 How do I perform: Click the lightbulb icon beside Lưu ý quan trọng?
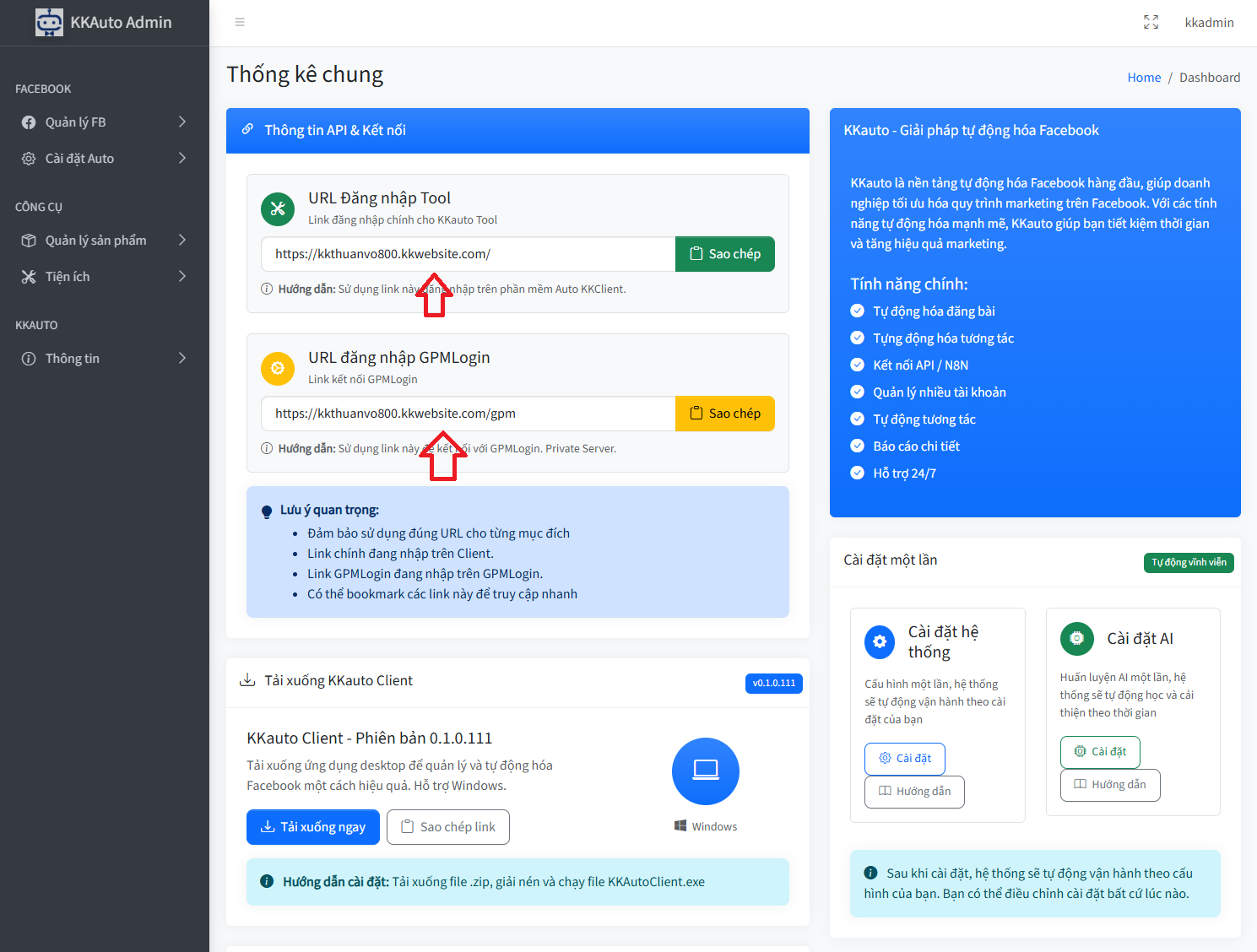coord(267,511)
